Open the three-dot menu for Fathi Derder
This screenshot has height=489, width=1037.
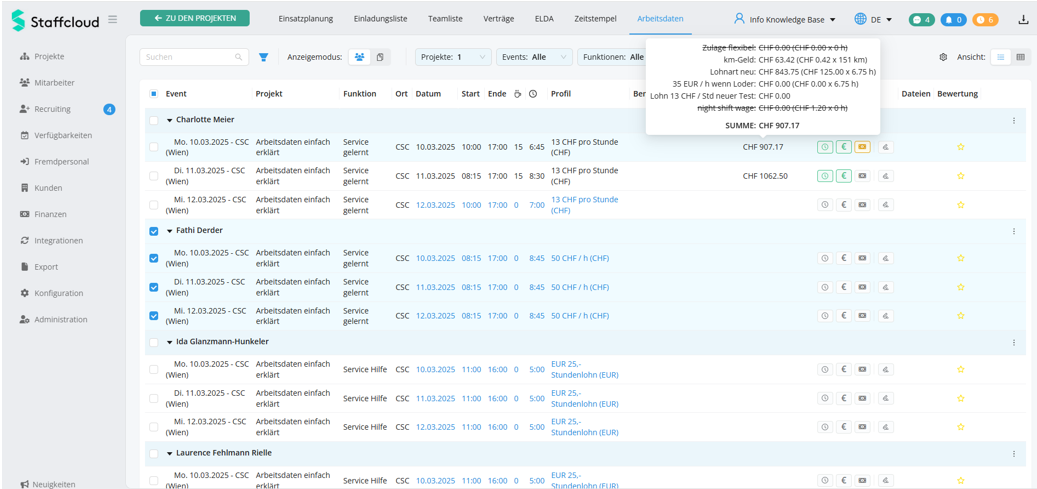coord(1013,231)
